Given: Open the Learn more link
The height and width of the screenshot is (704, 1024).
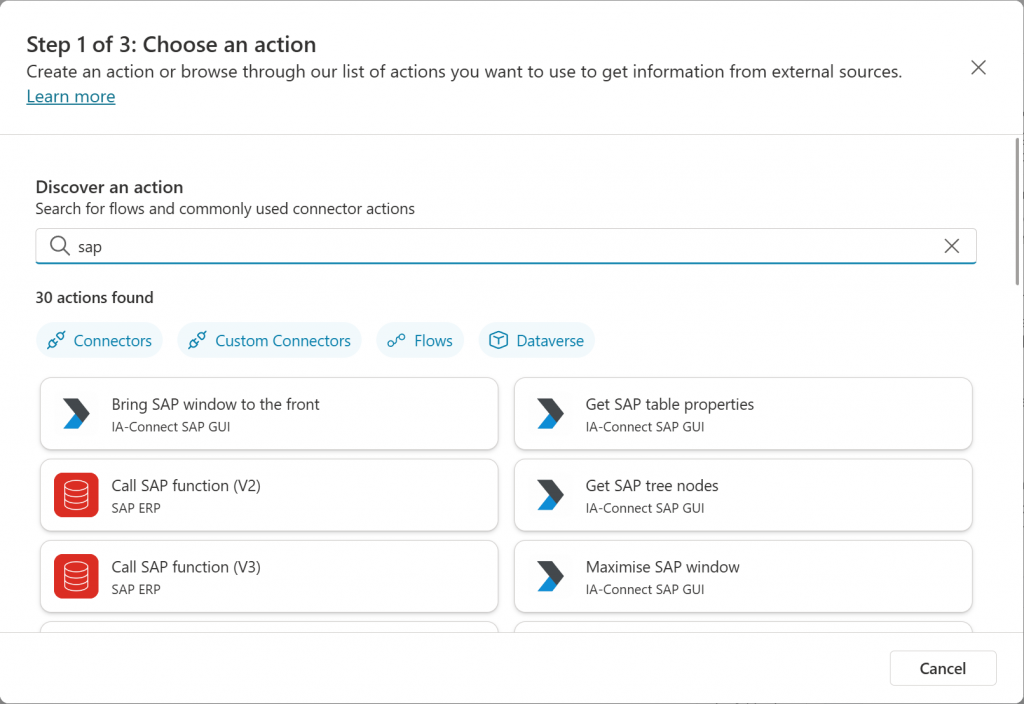Looking at the screenshot, I should tap(70, 96).
